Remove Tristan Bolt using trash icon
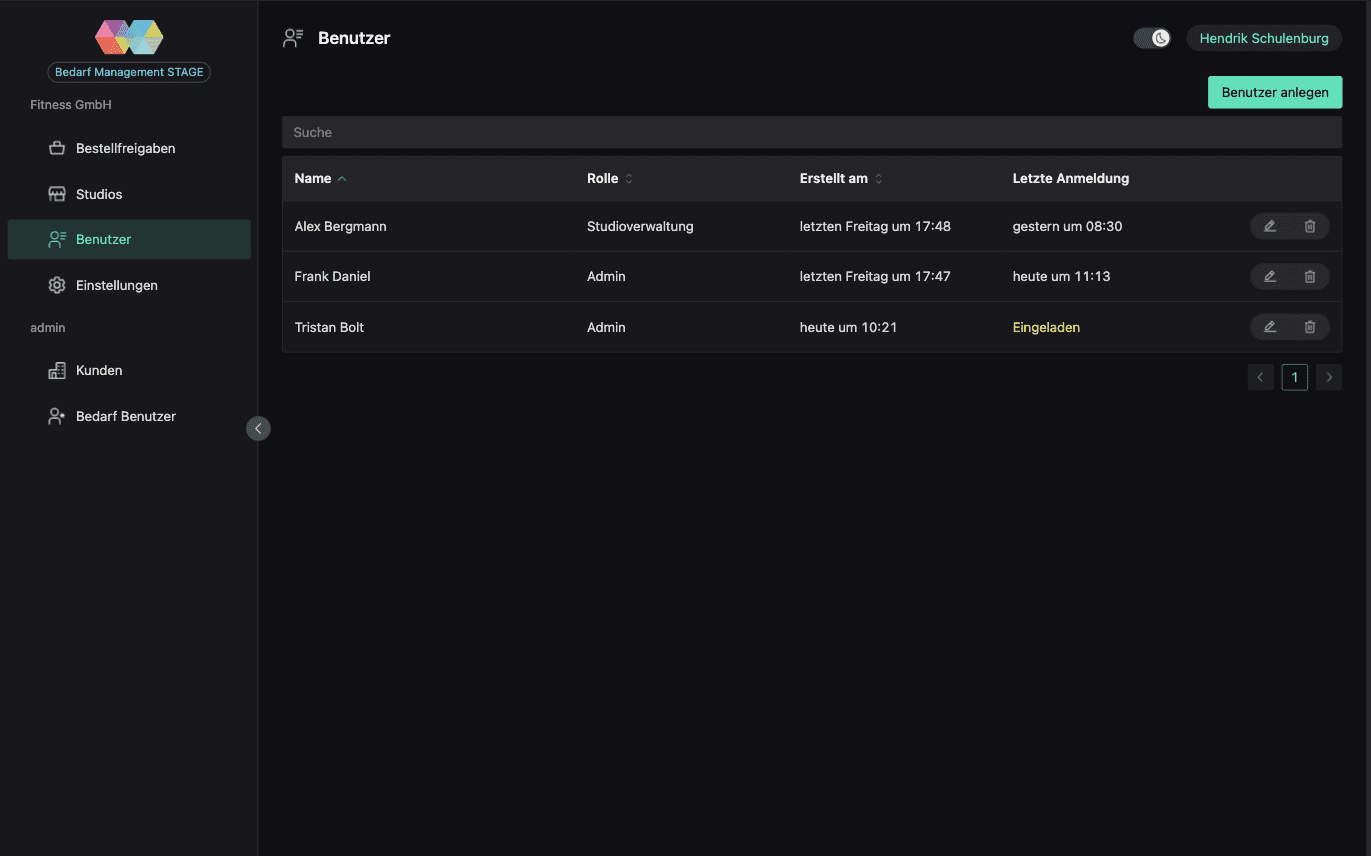This screenshot has height=856, width=1371. coord(1310,326)
